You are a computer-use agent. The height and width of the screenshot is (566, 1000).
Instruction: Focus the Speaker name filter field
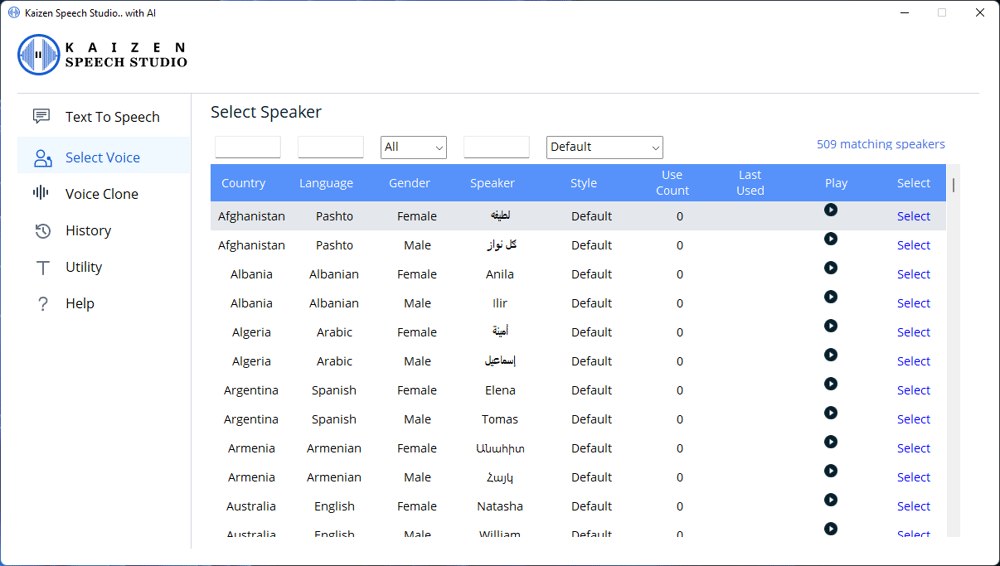[x=496, y=147]
